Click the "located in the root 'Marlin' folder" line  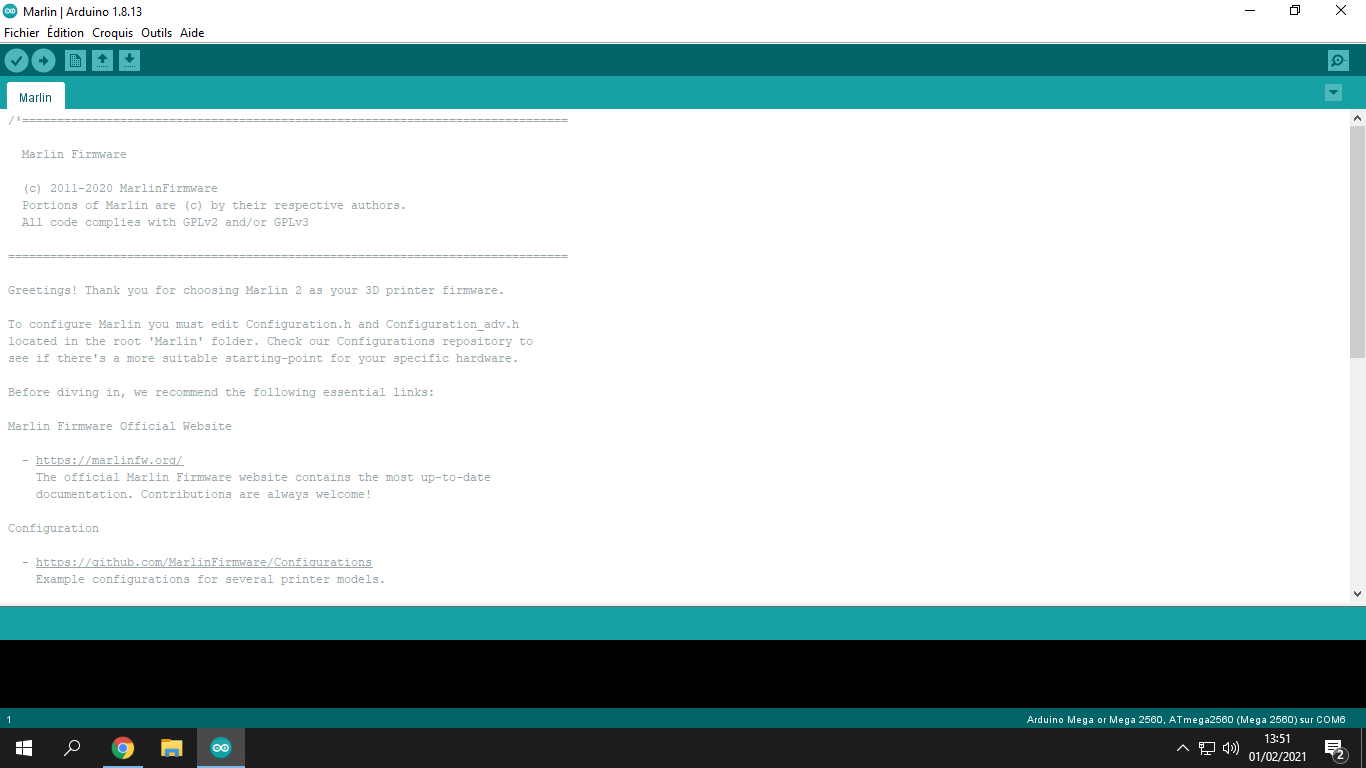pyautogui.click(x=270, y=341)
